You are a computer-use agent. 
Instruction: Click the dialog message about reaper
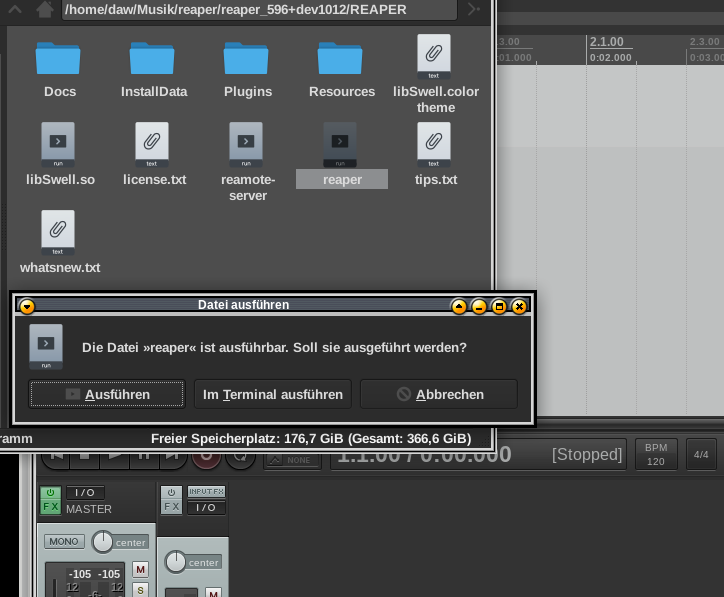point(274,347)
